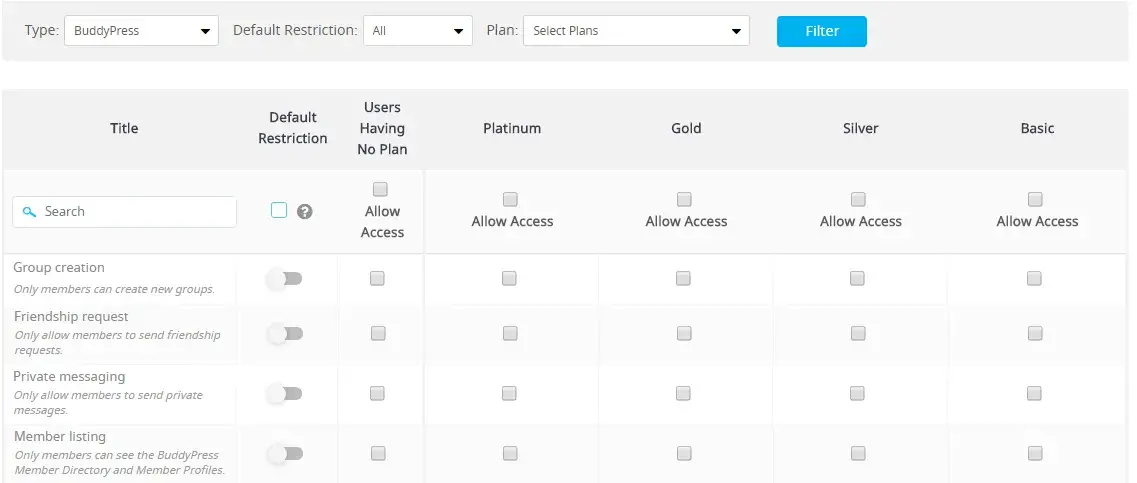Check Allow Access for Platinum plan header
The height and width of the screenshot is (483, 1137).
[511, 199]
